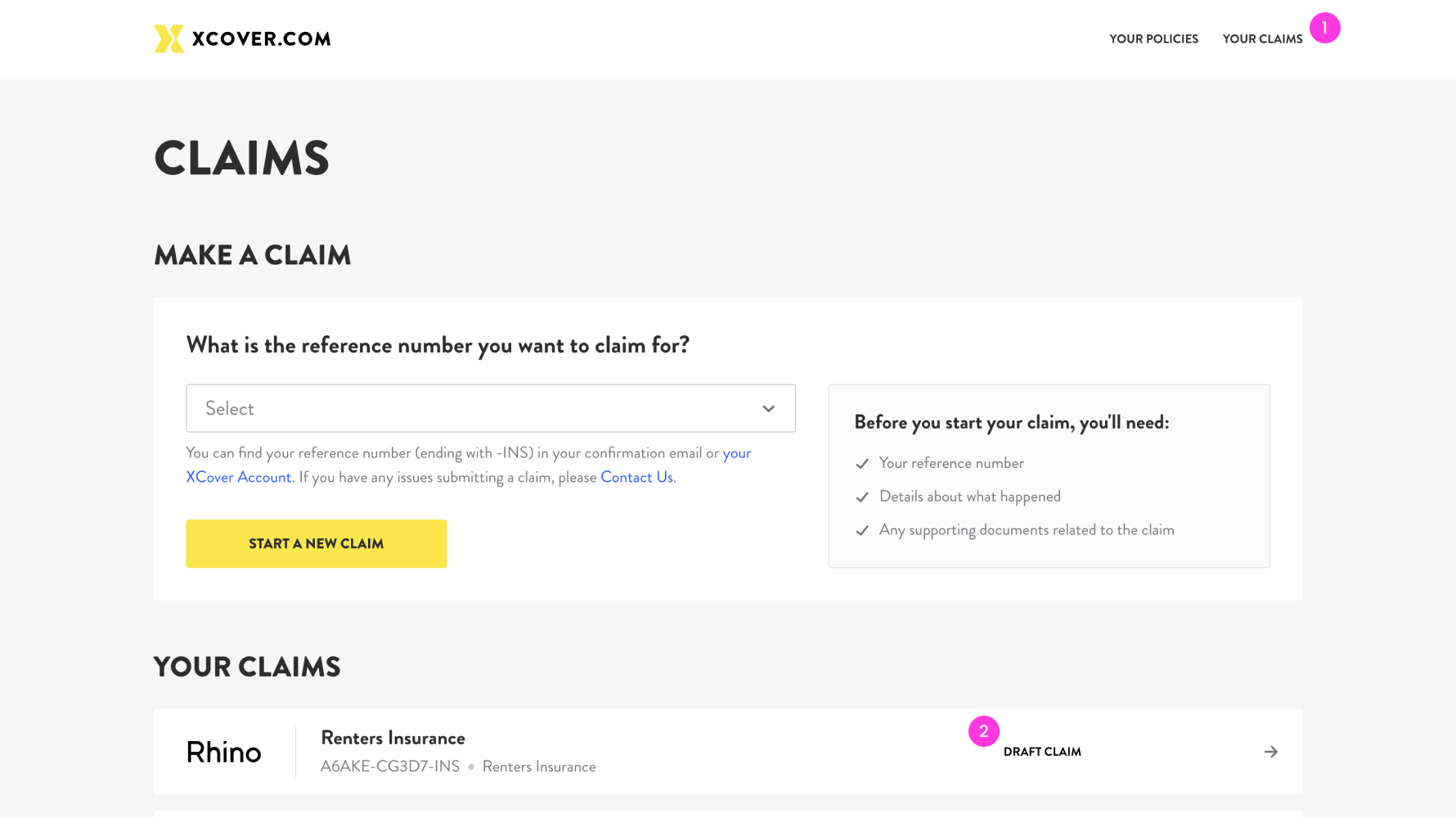Click the XCOVER.COM wordmark
The image size is (1456, 818).
click(261, 38)
